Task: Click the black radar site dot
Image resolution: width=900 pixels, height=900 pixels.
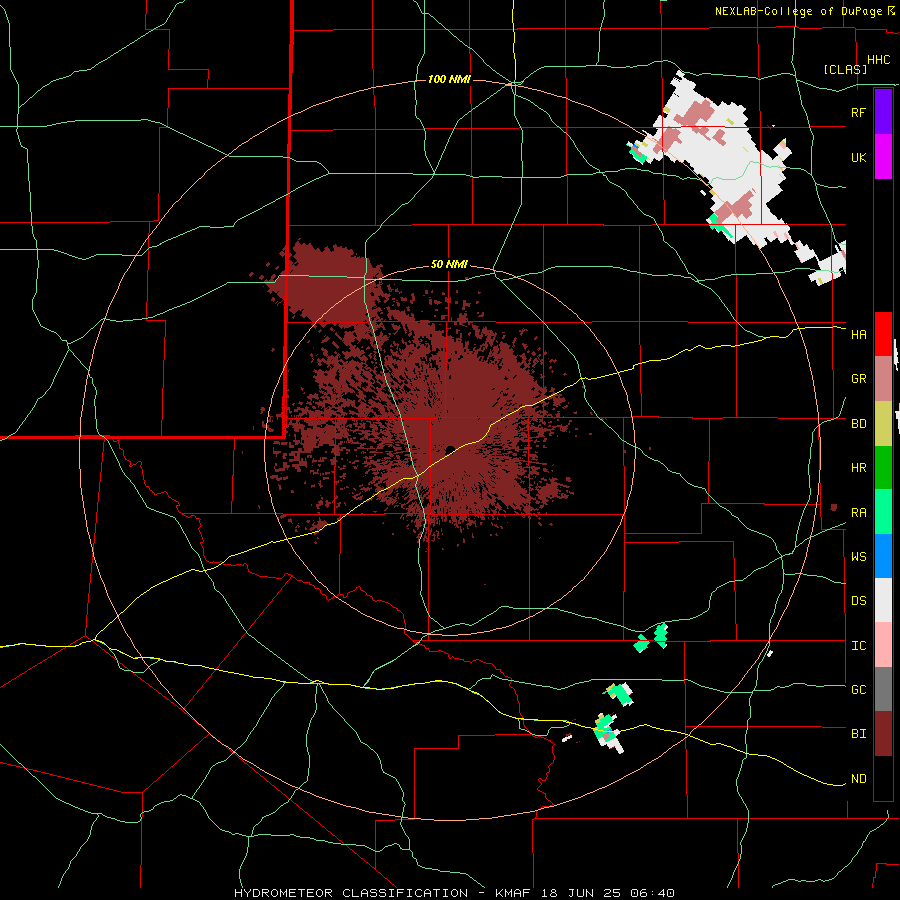Action: tap(450, 449)
